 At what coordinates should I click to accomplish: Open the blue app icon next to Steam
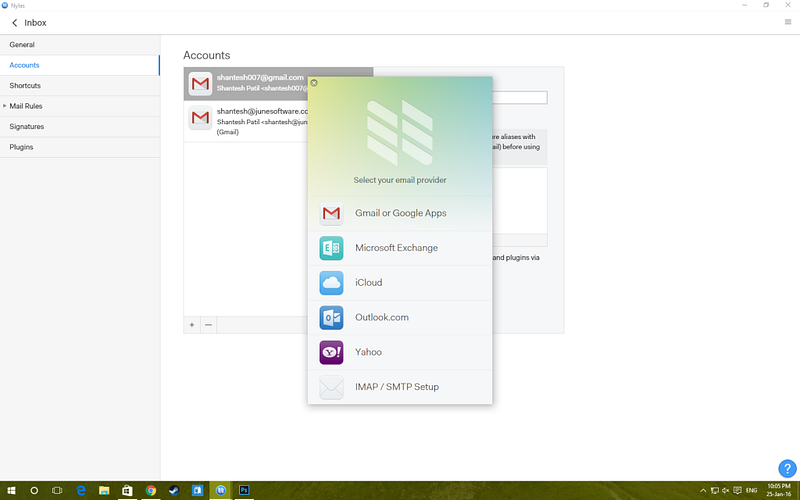[197, 490]
